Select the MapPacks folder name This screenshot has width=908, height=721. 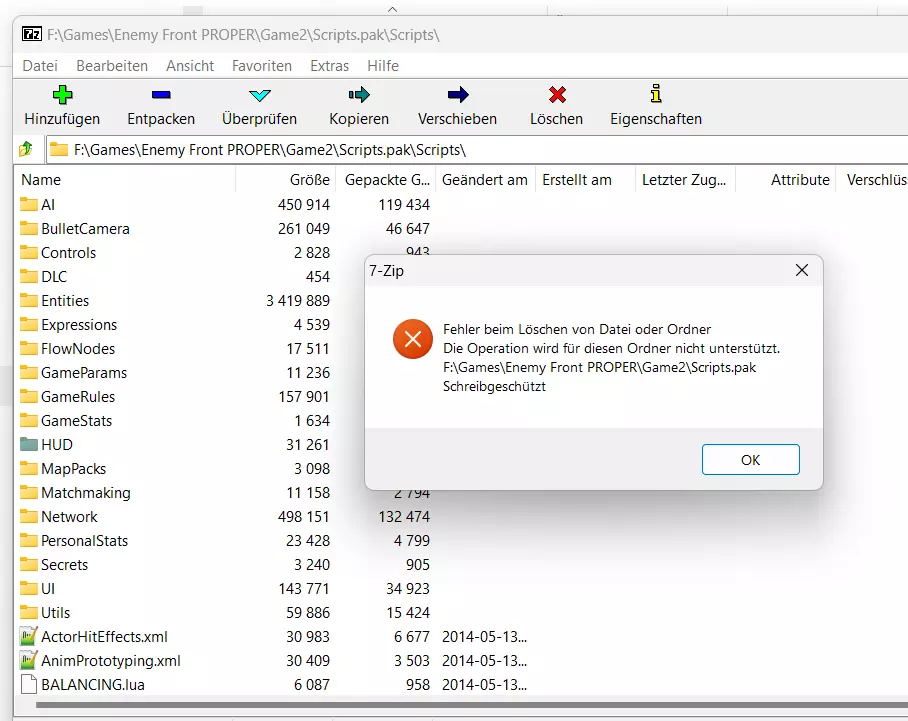(74, 469)
